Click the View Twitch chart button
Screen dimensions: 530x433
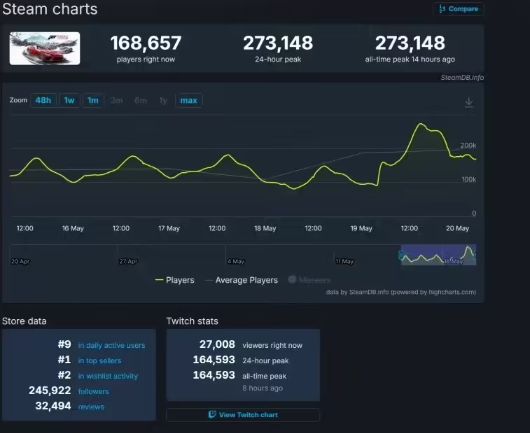[x=243, y=415]
